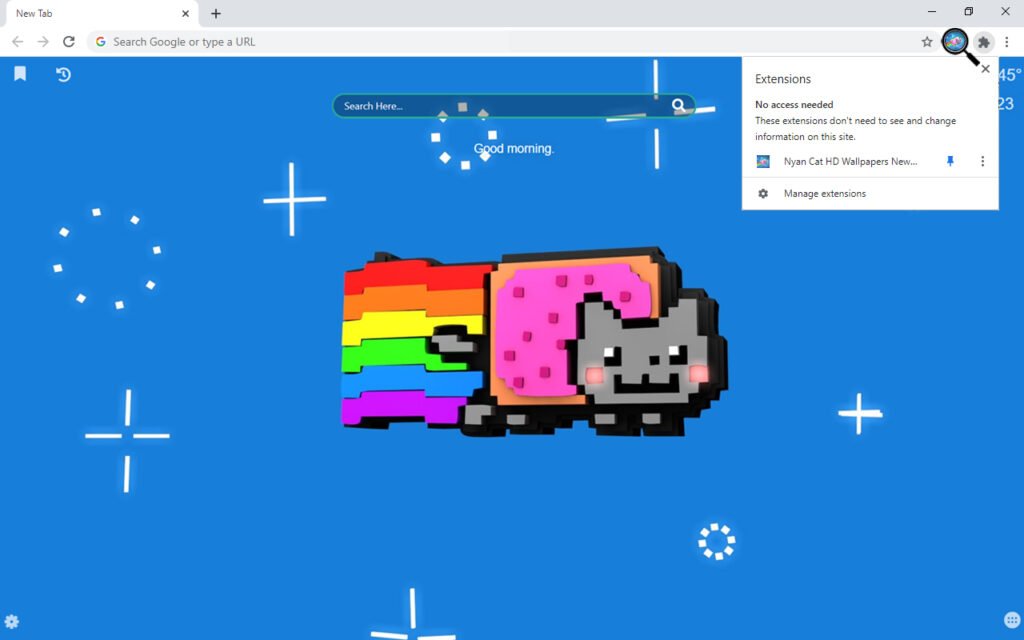Screen dimensions: 1024x640
Task: Select the Nyan Cat HD Wallpapers entry
Action: tap(849, 162)
